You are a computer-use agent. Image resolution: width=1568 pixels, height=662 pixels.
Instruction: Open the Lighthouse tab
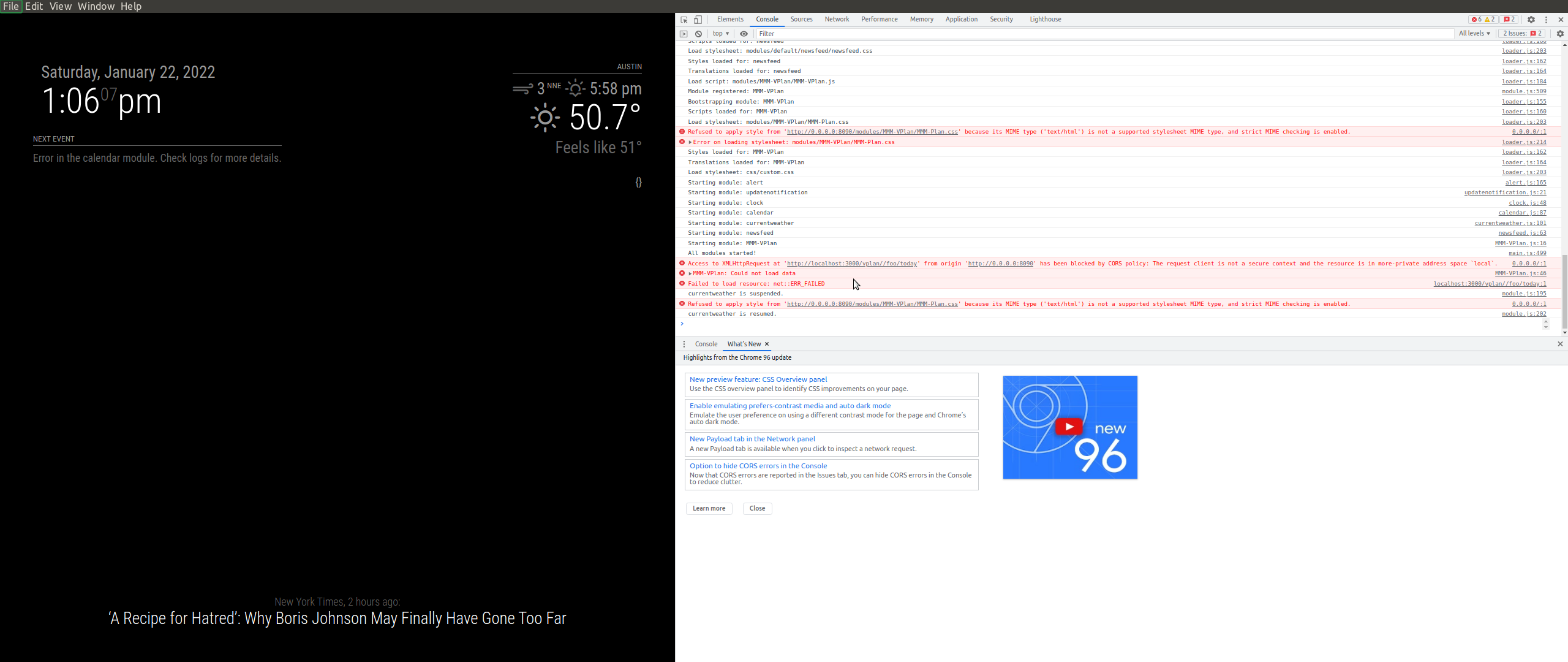1045,20
